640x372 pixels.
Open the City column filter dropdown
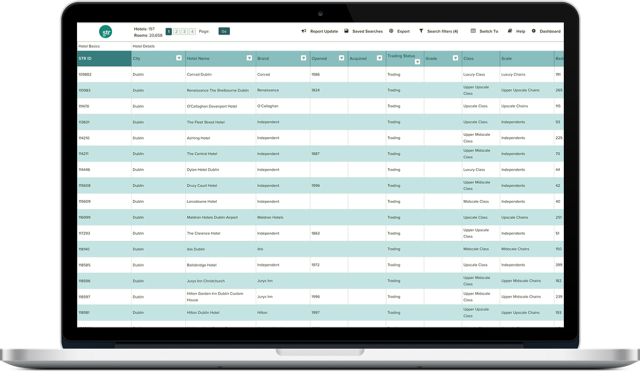point(179,58)
